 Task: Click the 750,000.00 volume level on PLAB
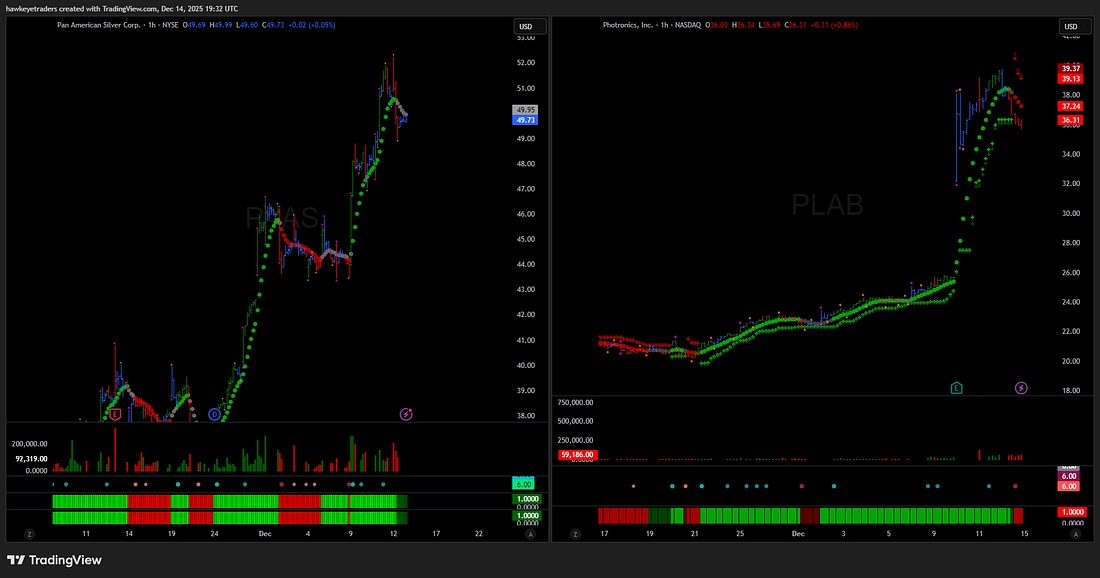(x=575, y=403)
